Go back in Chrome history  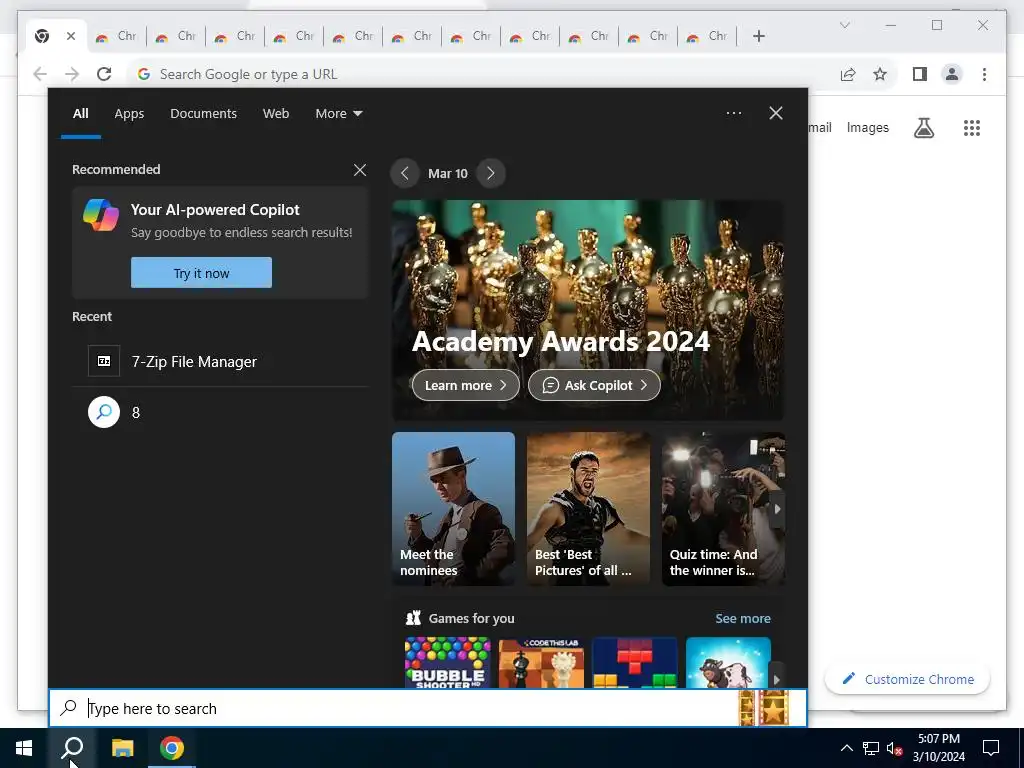[40, 74]
